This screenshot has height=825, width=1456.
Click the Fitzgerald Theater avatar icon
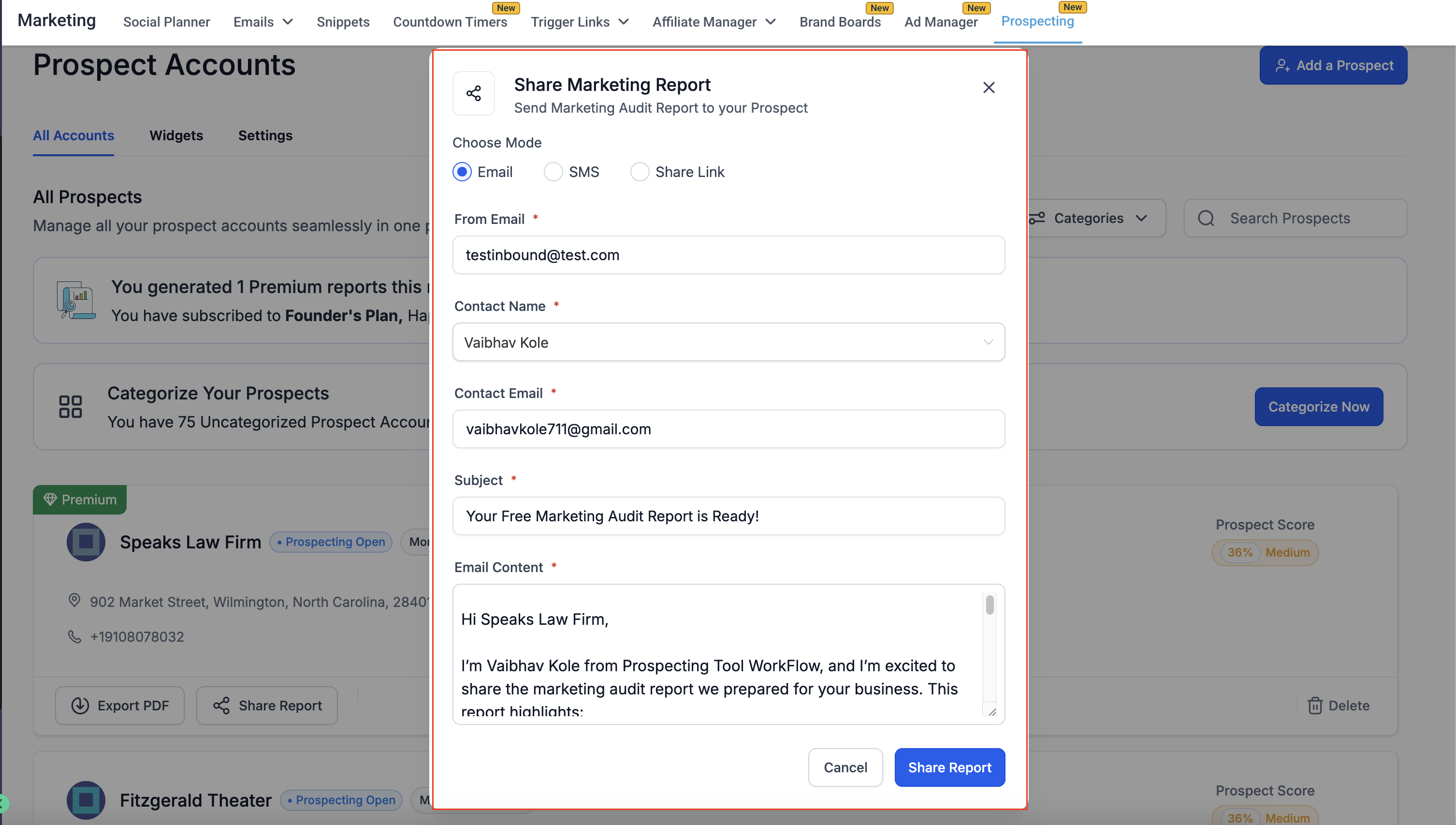click(86, 799)
